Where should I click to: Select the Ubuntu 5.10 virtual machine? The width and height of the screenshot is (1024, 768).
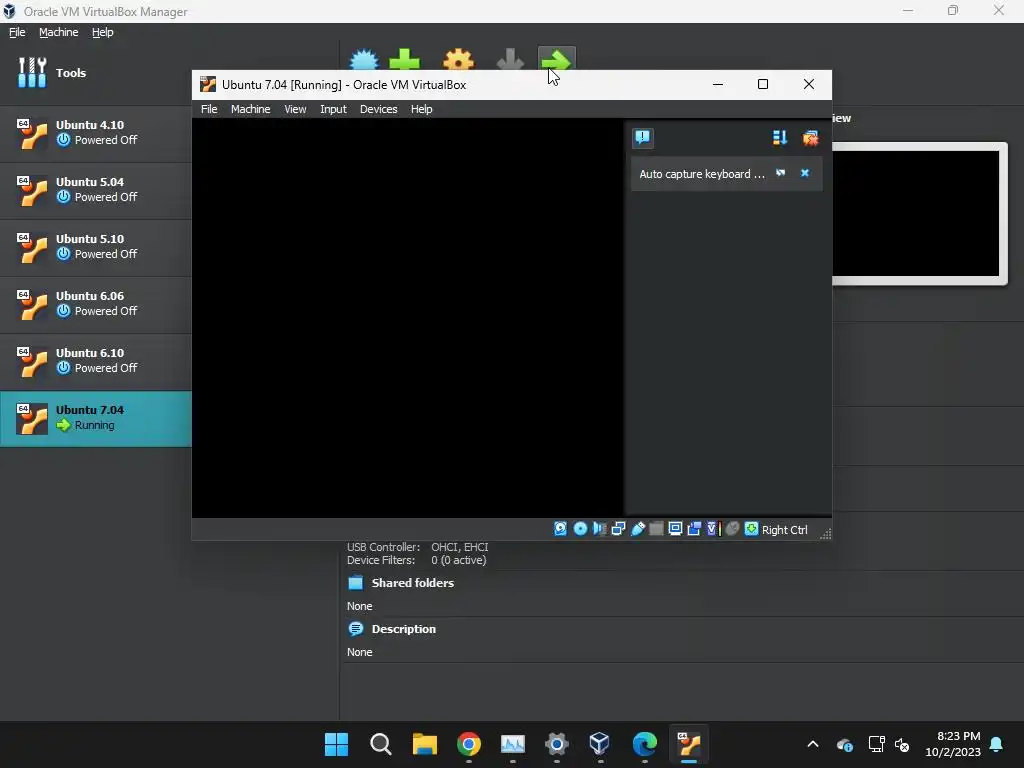tap(95, 247)
